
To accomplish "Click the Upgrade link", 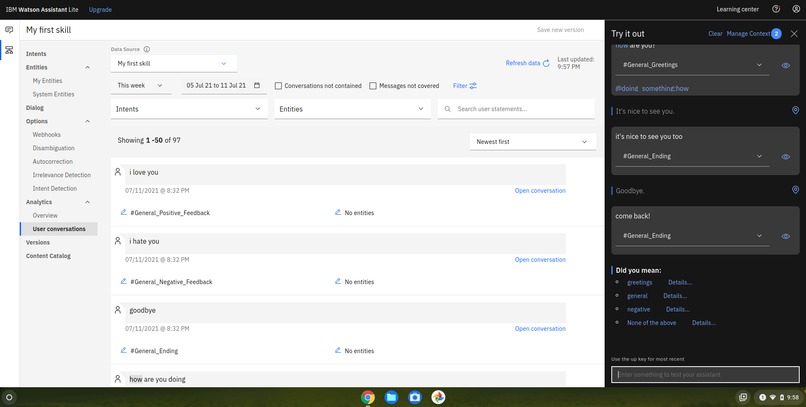I will (100, 9).
